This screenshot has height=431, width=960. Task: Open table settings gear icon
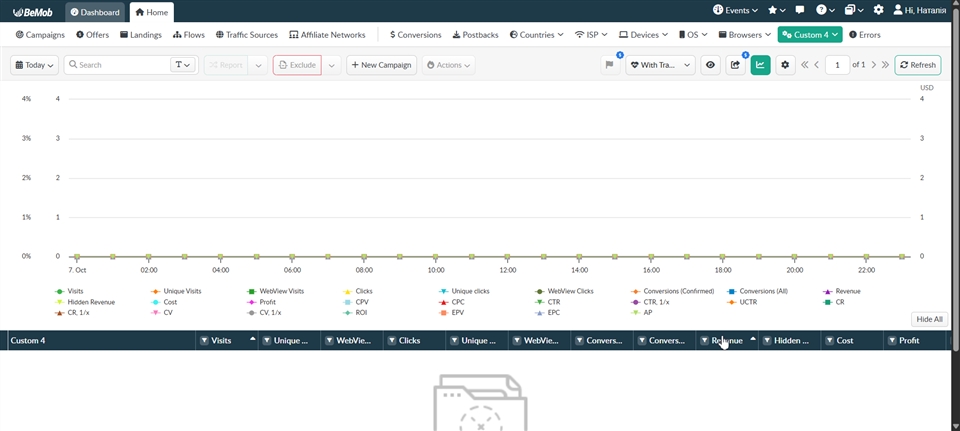click(x=785, y=65)
